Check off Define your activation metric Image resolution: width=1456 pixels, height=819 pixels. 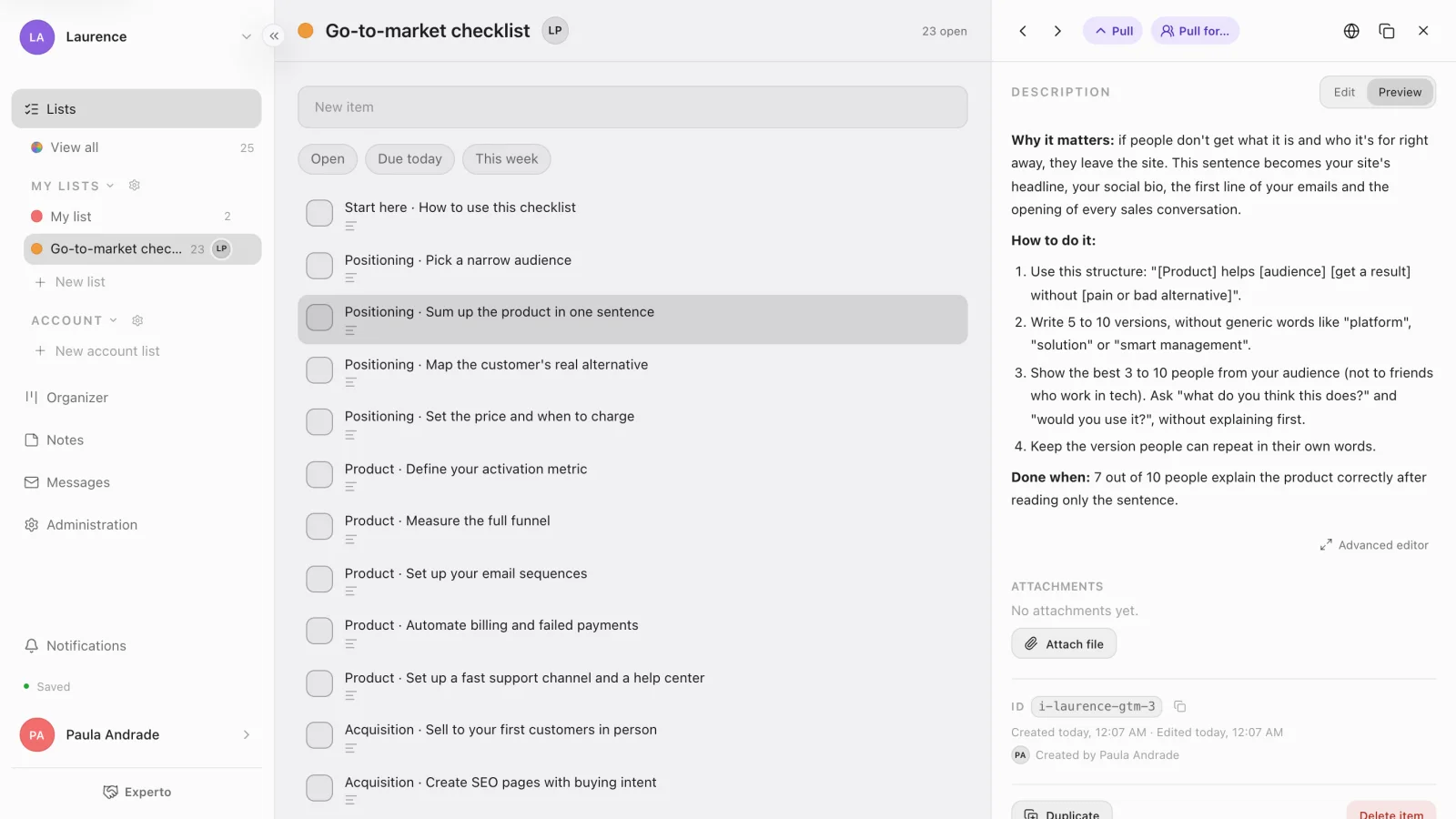319,474
